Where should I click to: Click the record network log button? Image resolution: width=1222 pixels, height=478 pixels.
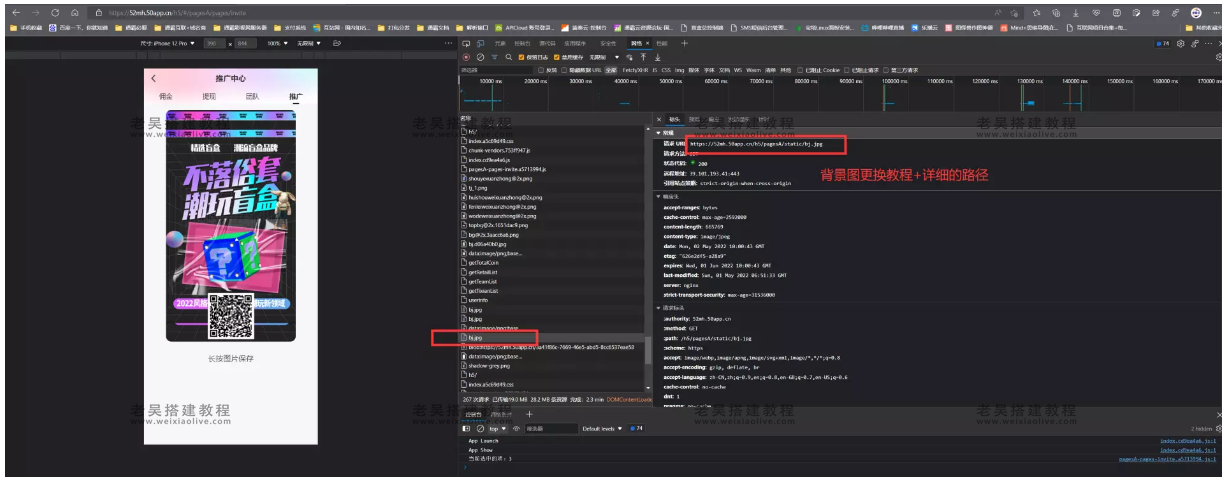pyautogui.click(x=467, y=57)
